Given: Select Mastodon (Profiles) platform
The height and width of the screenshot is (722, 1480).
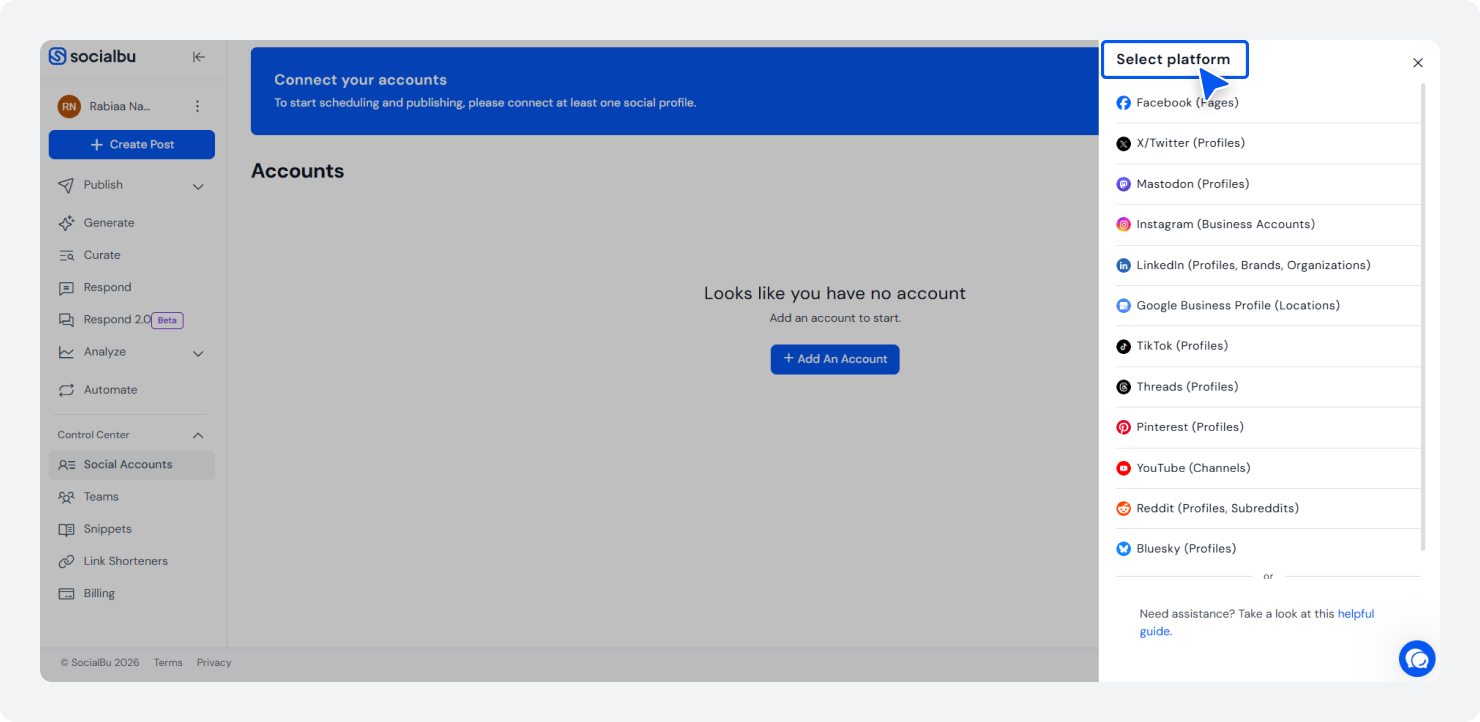Looking at the screenshot, I should click(x=1268, y=184).
